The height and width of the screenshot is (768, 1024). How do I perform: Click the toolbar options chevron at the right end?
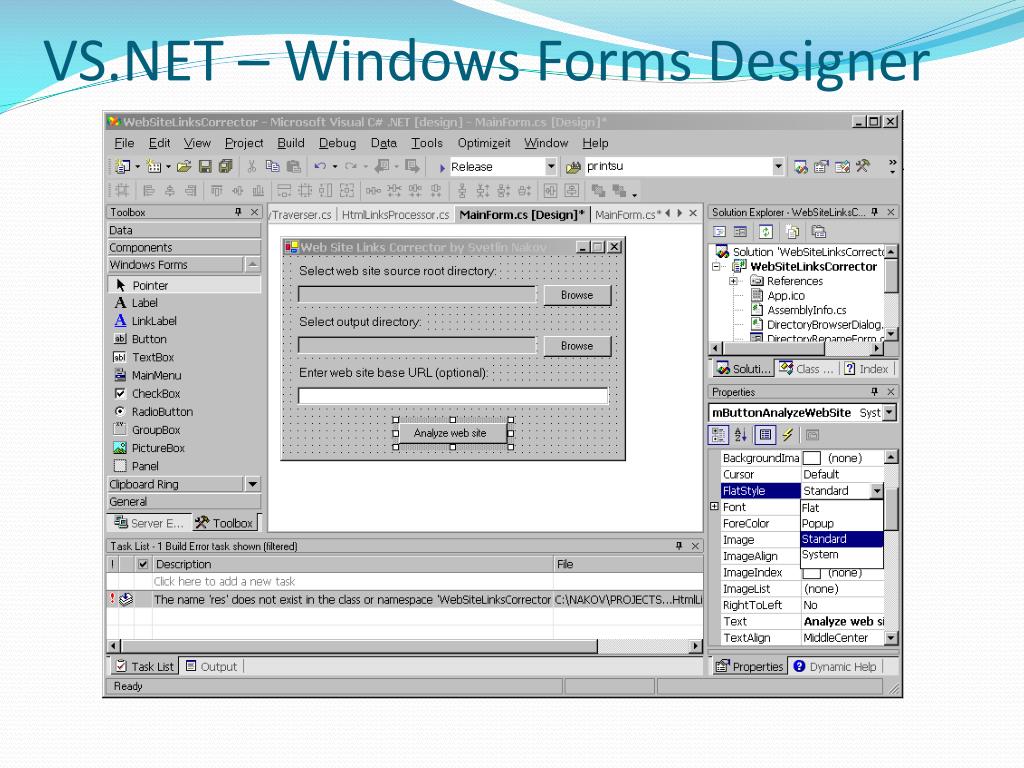coord(892,167)
